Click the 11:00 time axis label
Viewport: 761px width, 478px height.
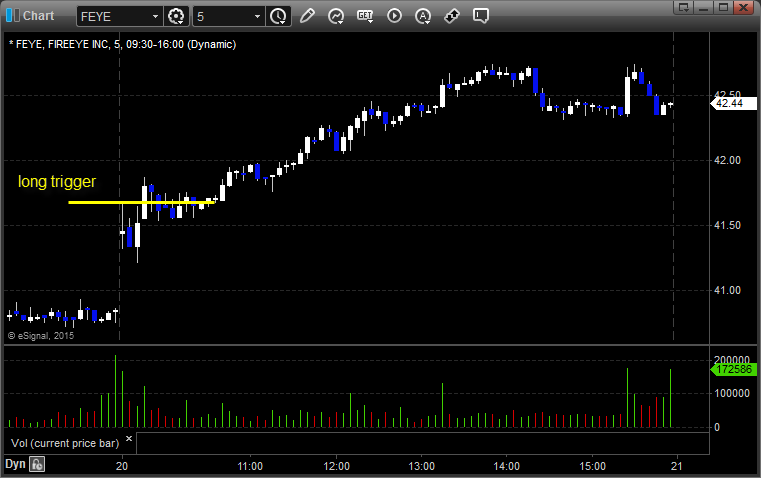click(250, 466)
